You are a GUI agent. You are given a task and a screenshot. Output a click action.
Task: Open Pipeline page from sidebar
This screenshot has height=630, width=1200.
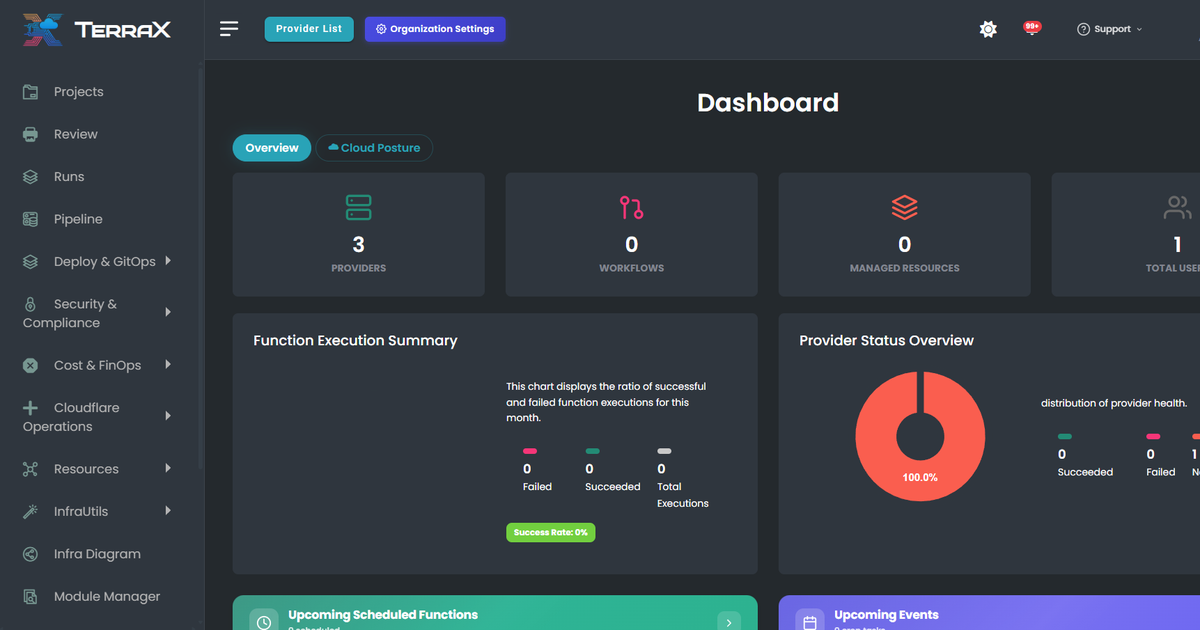point(78,219)
